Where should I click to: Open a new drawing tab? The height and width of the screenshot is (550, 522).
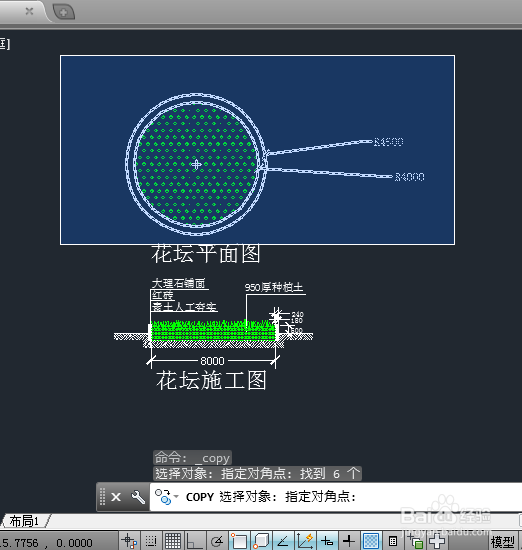[x=63, y=12]
